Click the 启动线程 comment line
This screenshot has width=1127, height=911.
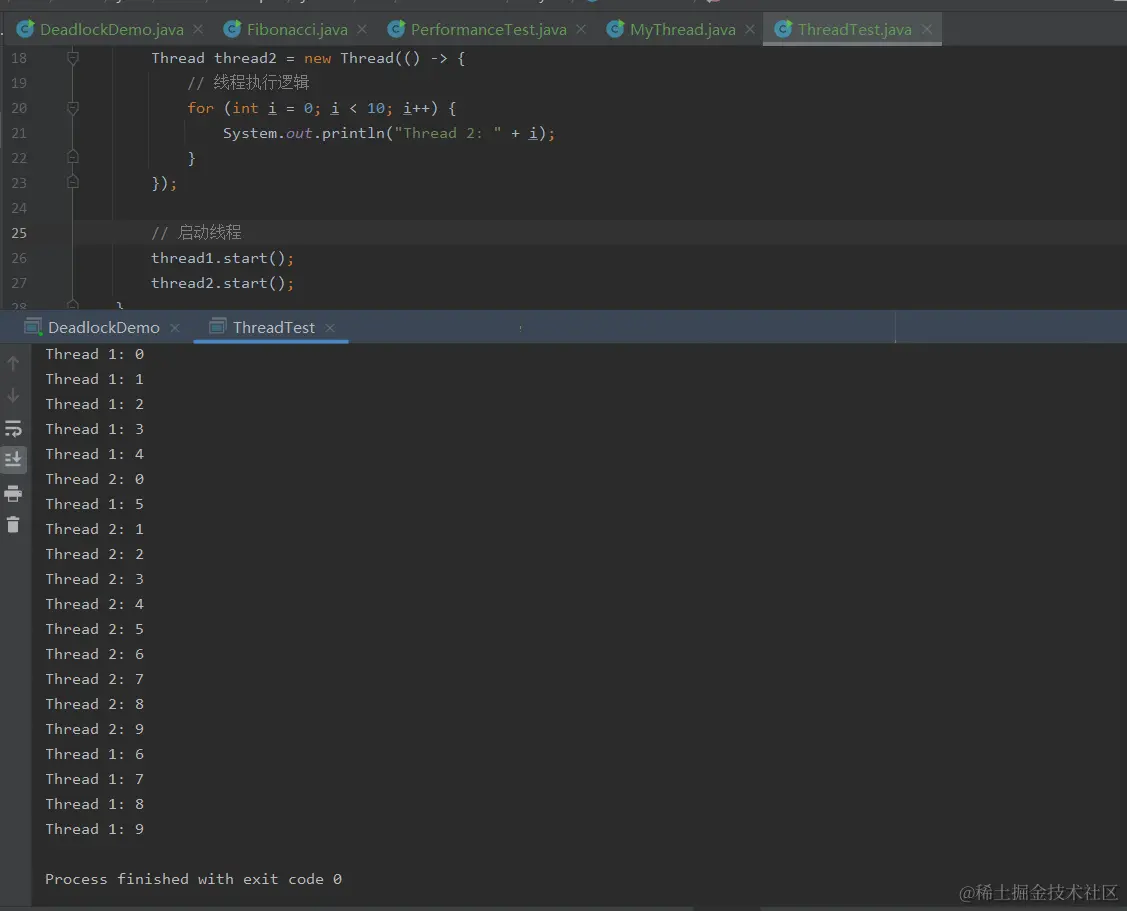tap(196, 232)
